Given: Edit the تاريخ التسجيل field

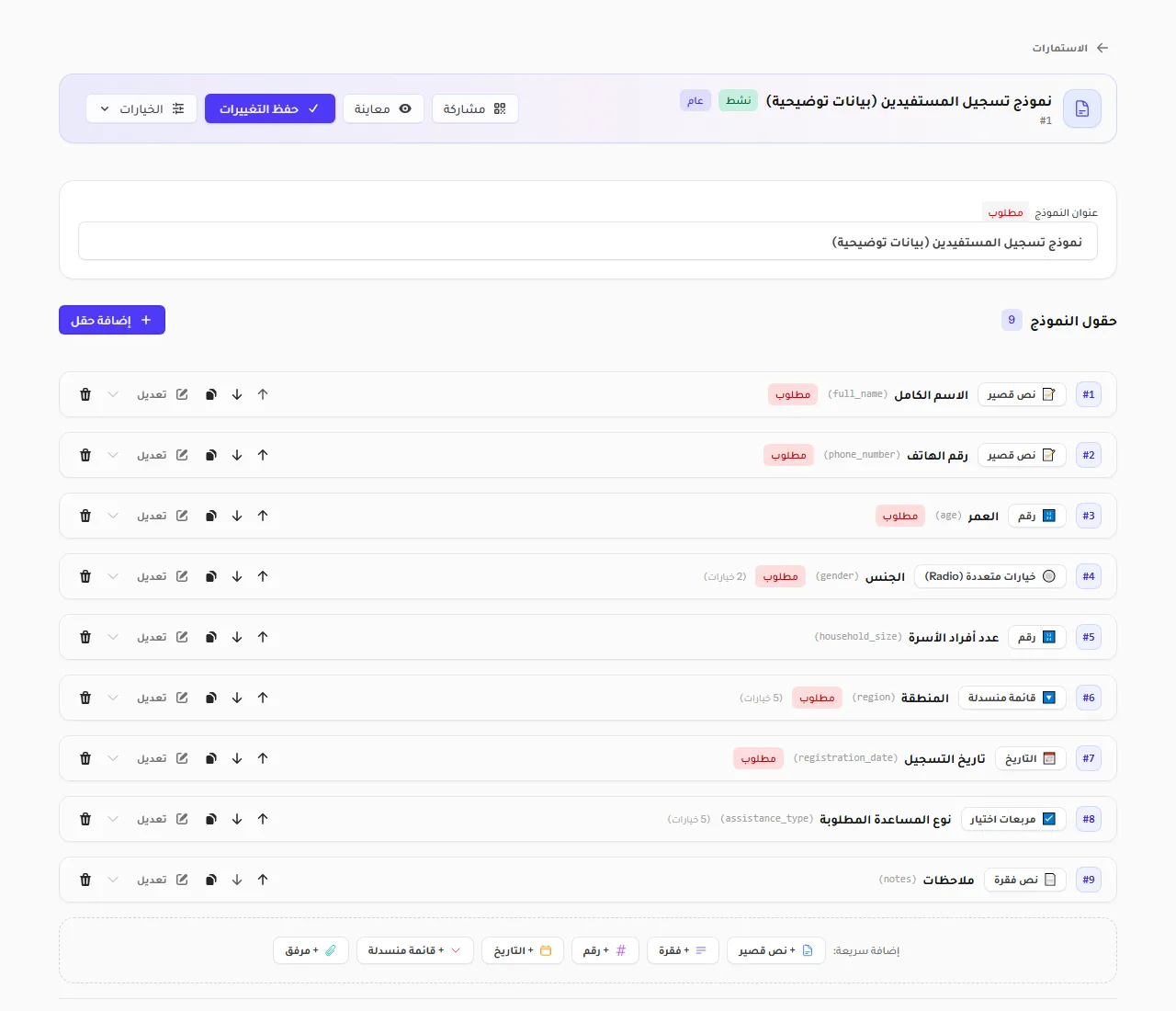Looking at the screenshot, I should coord(163,758).
